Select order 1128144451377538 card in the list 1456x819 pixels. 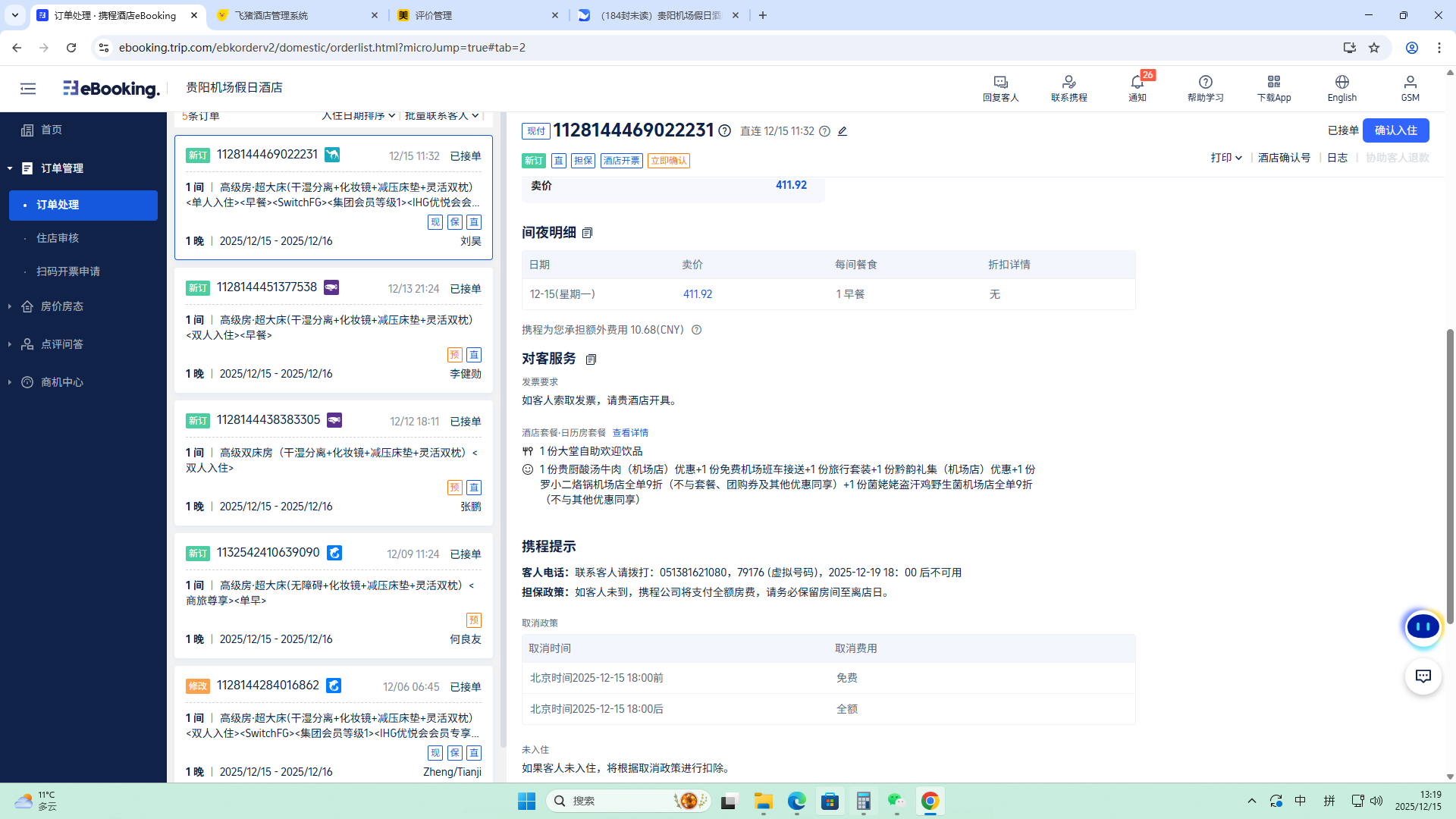(334, 330)
